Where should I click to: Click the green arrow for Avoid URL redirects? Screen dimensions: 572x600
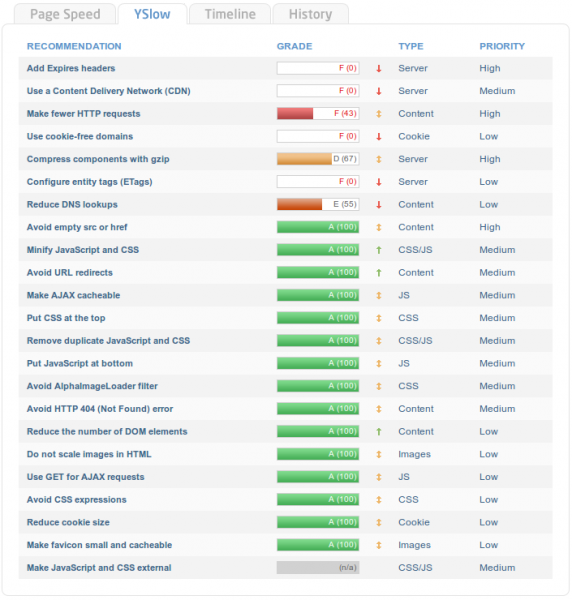point(378,273)
